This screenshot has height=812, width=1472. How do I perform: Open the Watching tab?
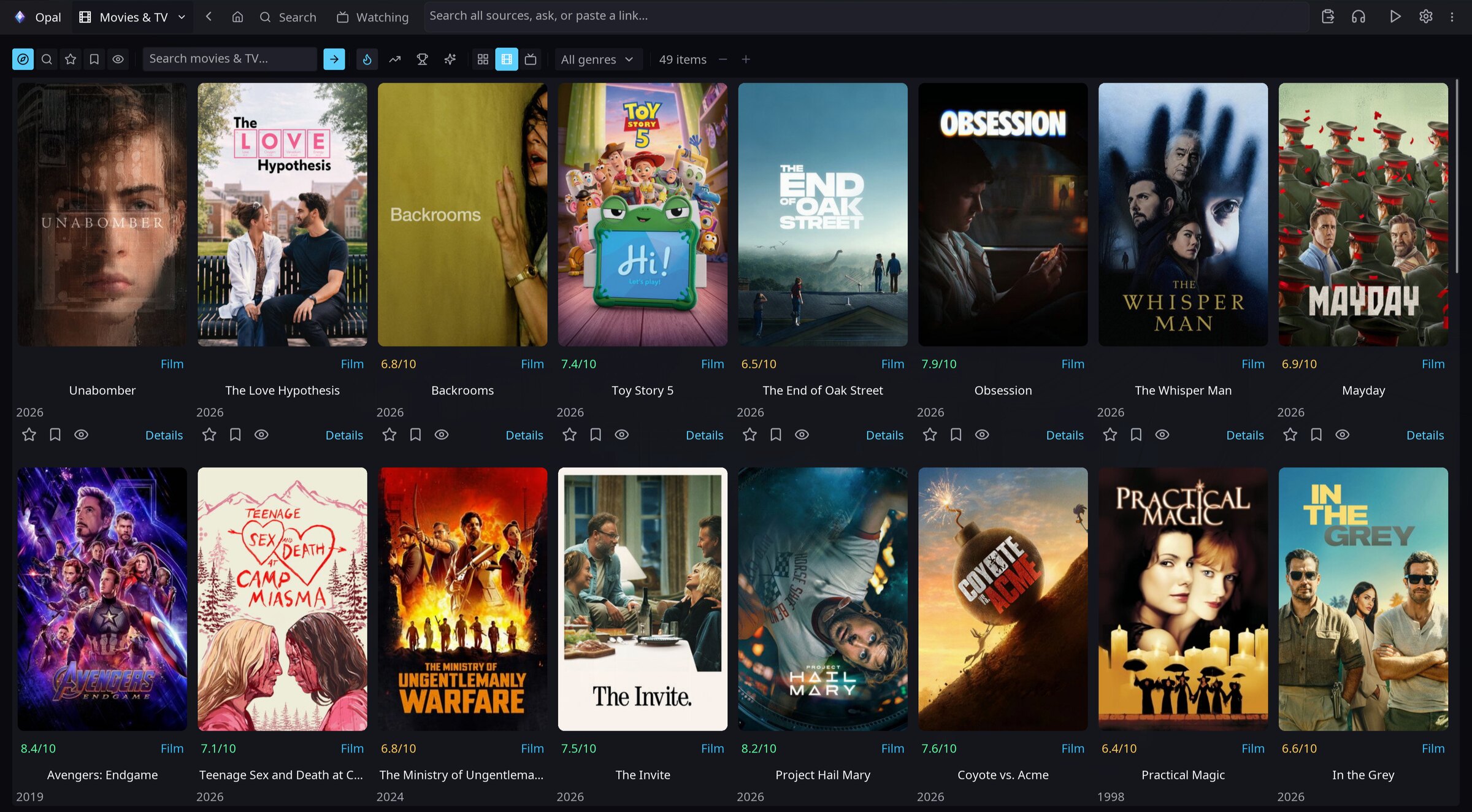pos(372,17)
